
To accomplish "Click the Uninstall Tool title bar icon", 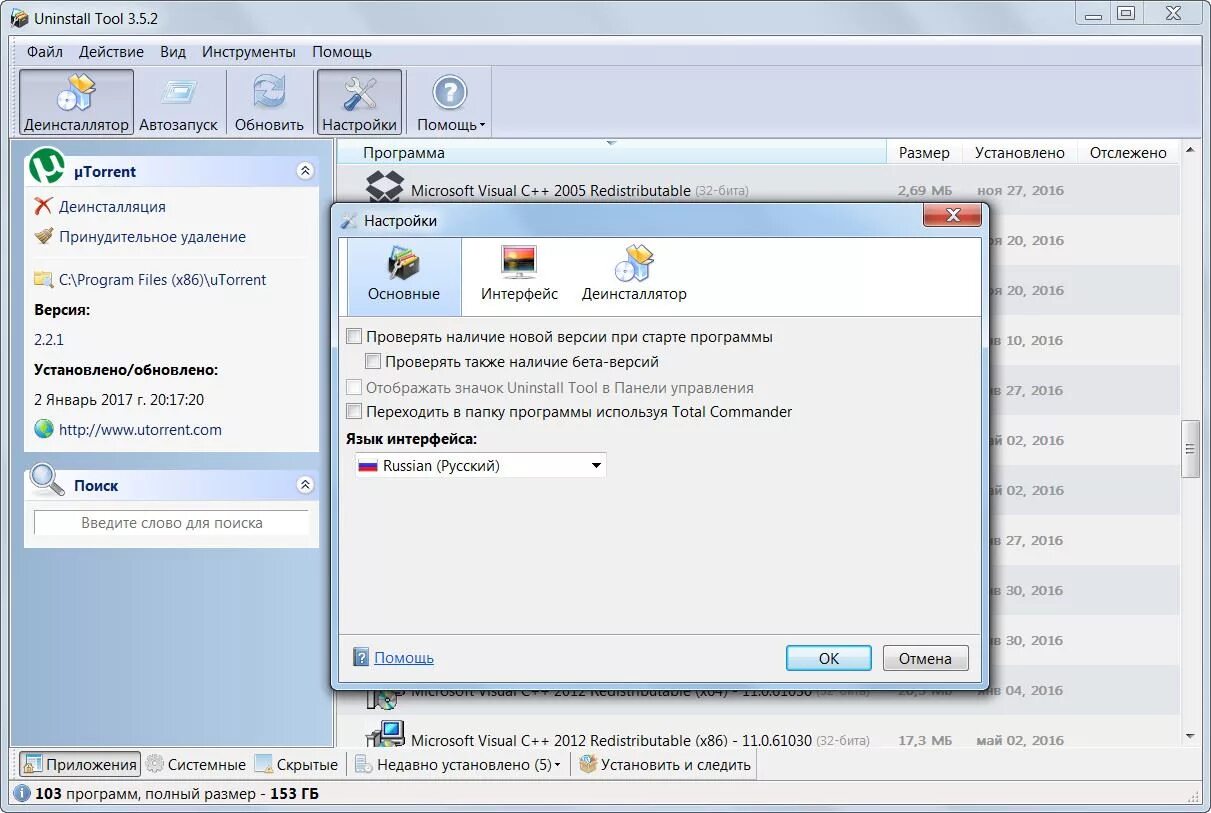I will pyautogui.click(x=20, y=18).
